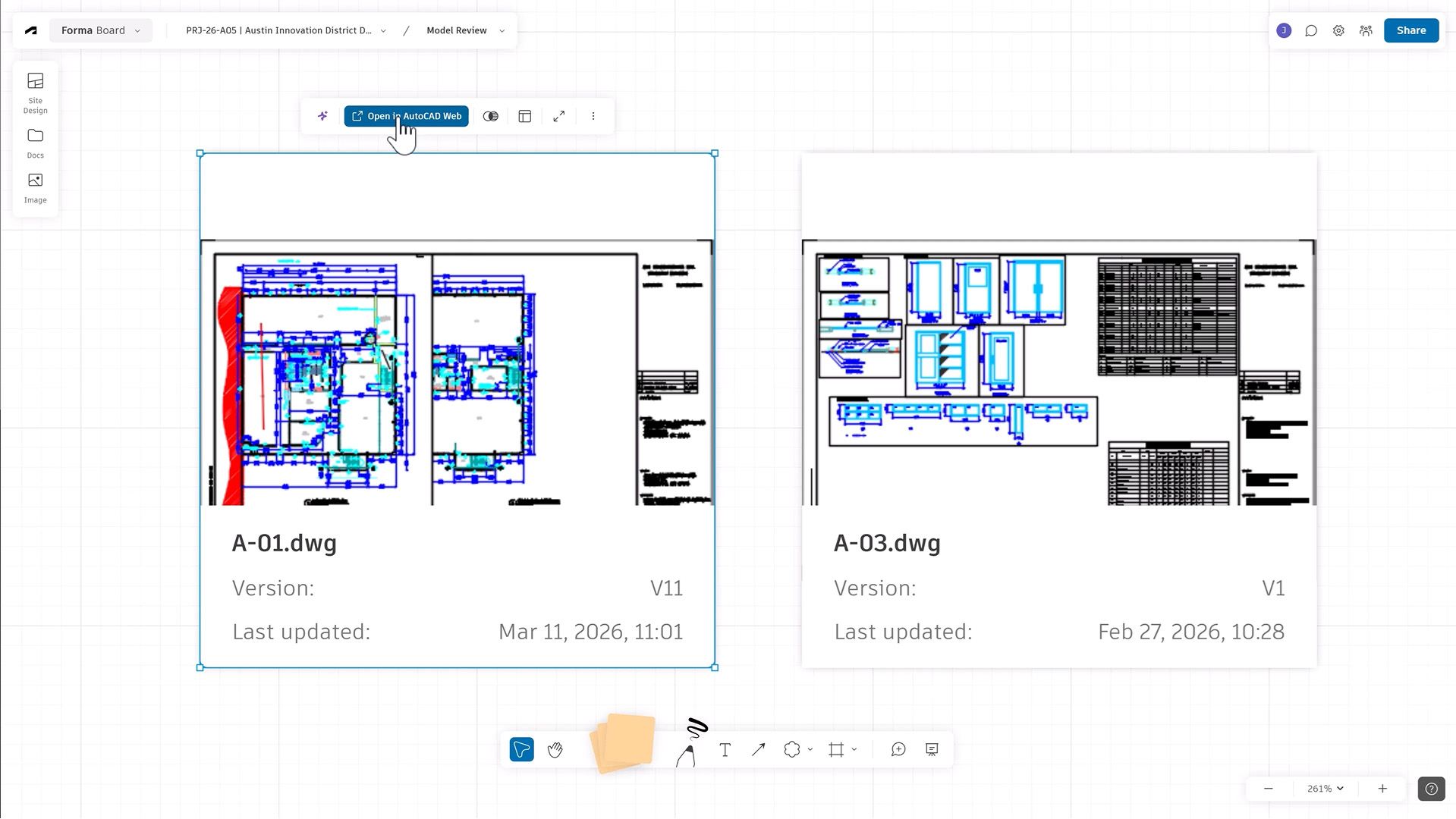Open the help question mark button
Image resolution: width=1456 pixels, height=819 pixels.
1431,789
